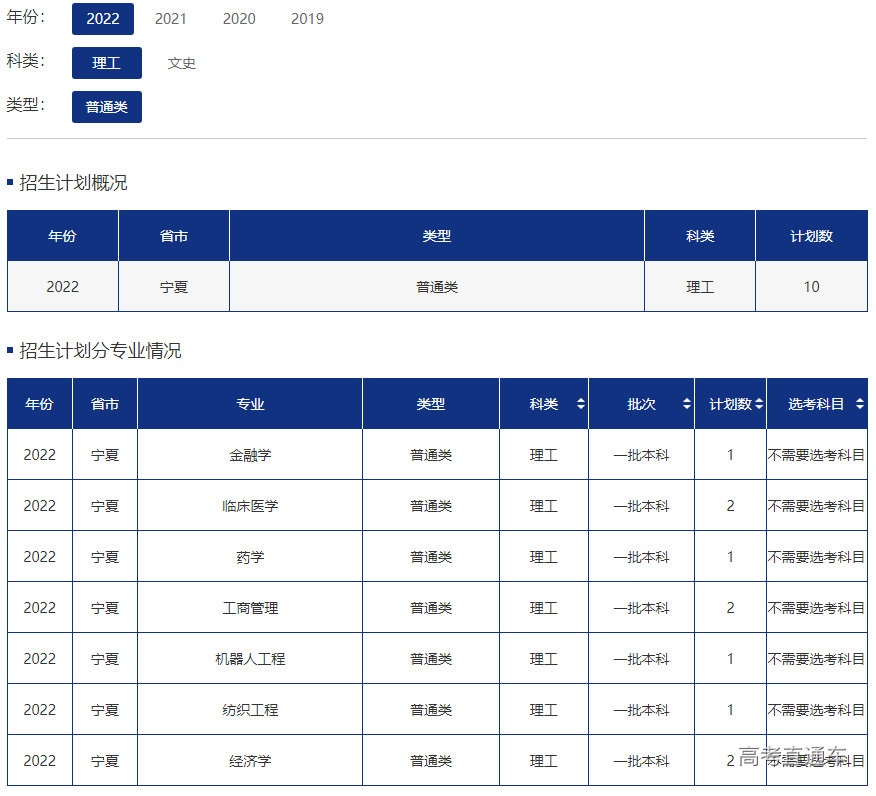Switch to year 2020
This screenshot has width=876, height=796.
point(238,19)
